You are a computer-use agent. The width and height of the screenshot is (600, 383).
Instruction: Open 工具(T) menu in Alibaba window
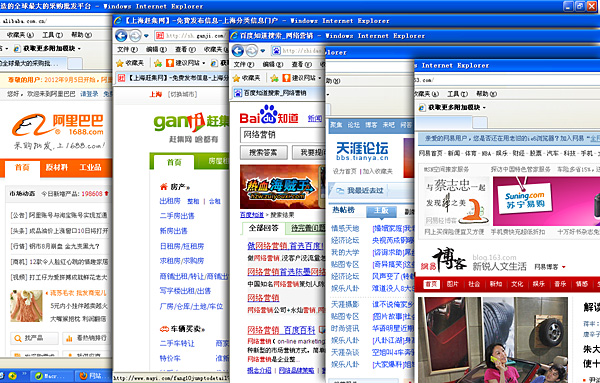click(52, 35)
